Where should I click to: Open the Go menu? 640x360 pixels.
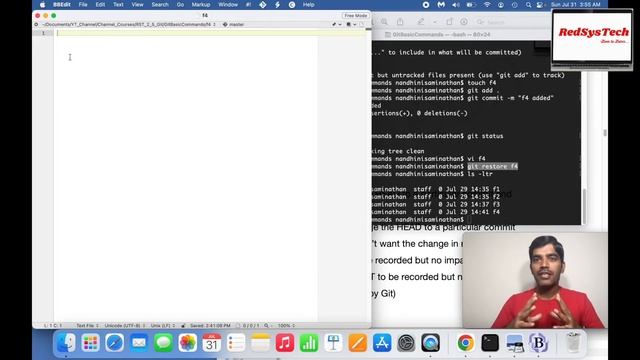point(180,4)
